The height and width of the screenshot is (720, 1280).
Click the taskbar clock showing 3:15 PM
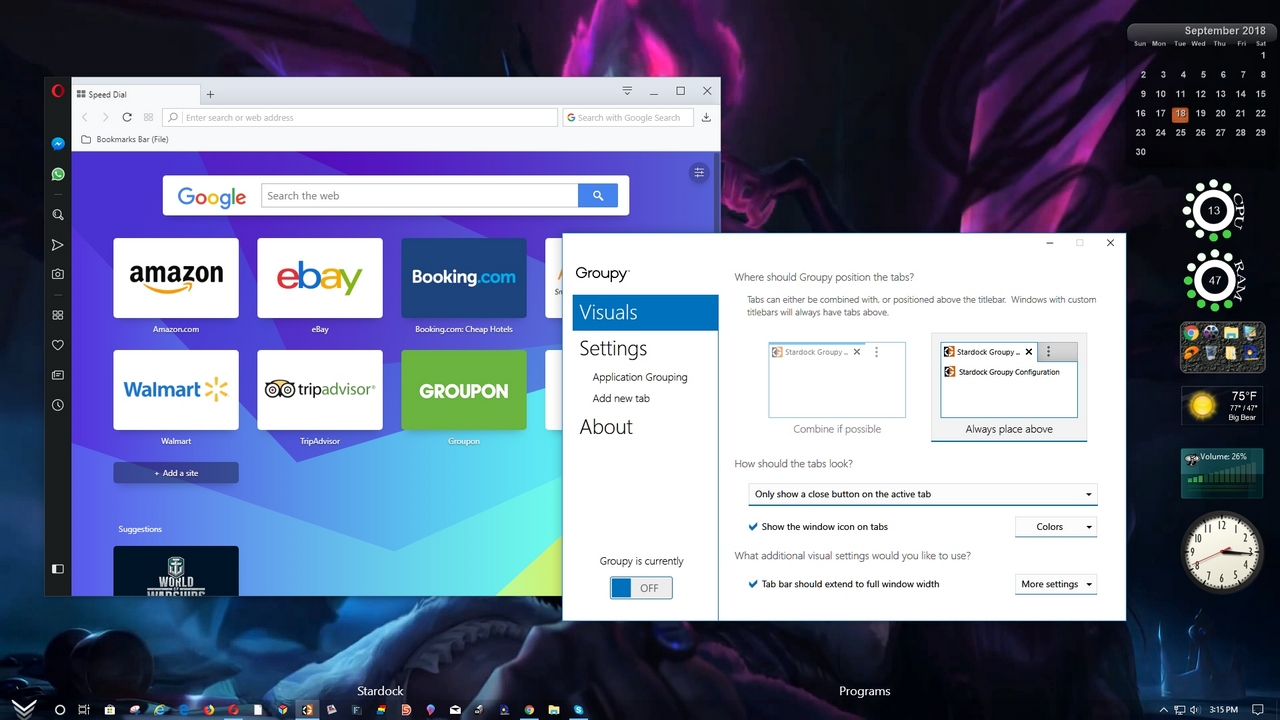tap(1223, 710)
